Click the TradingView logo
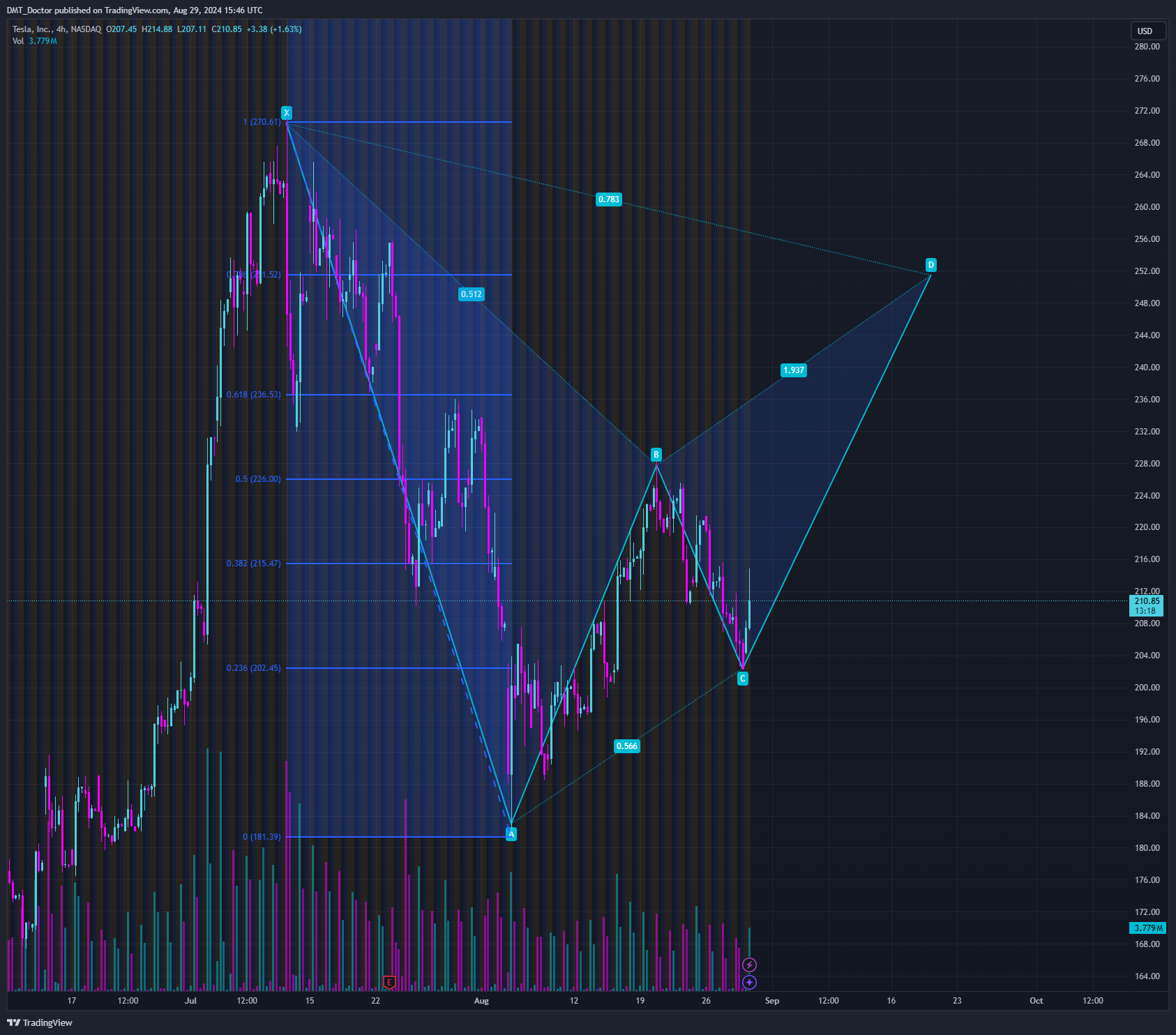Image resolution: width=1176 pixels, height=1035 pixels. click(x=40, y=1022)
